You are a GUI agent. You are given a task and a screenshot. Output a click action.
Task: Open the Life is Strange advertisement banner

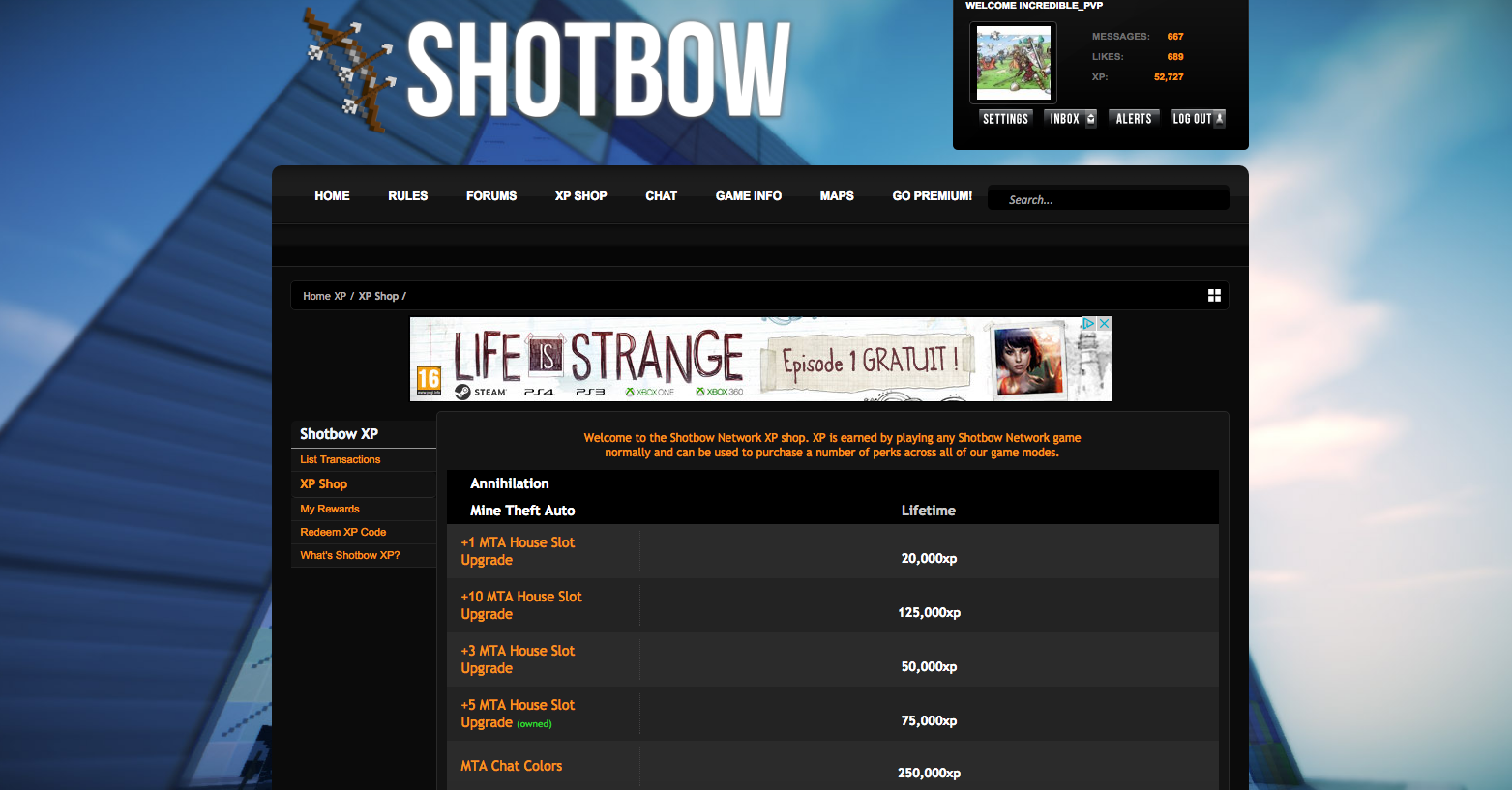(x=760, y=359)
